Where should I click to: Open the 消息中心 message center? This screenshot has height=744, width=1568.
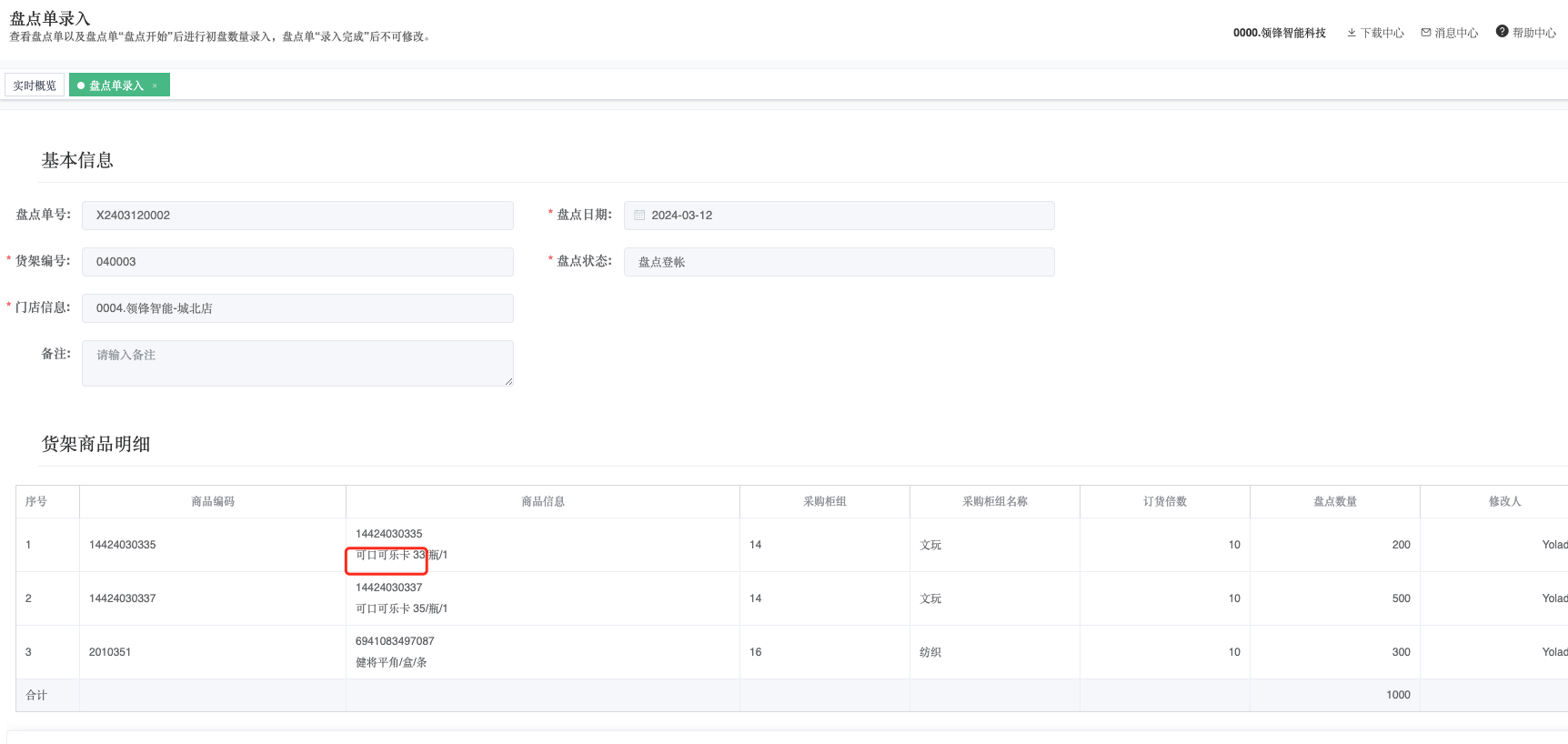click(1450, 33)
